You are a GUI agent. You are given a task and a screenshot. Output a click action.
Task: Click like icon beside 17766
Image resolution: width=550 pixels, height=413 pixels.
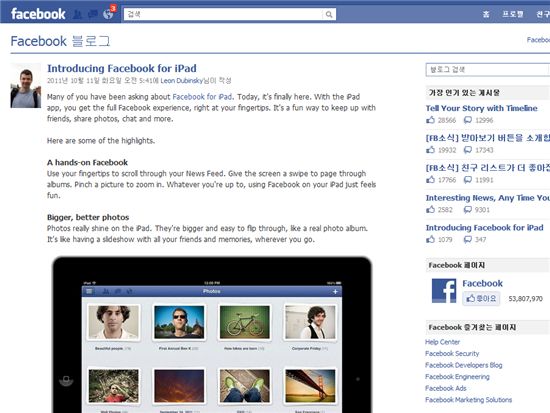coord(430,180)
